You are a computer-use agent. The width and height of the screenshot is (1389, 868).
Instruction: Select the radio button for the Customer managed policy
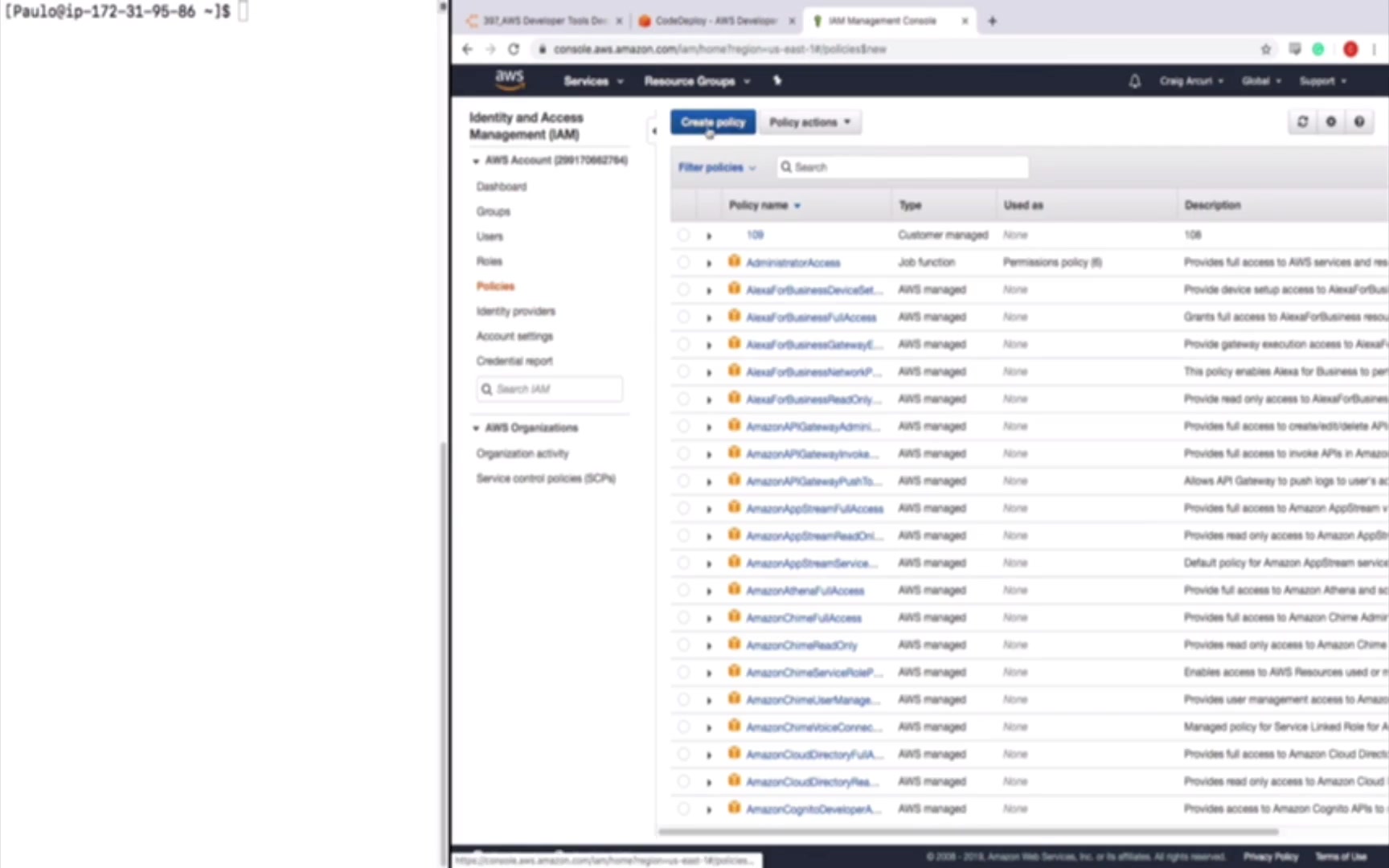pos(683,235)
